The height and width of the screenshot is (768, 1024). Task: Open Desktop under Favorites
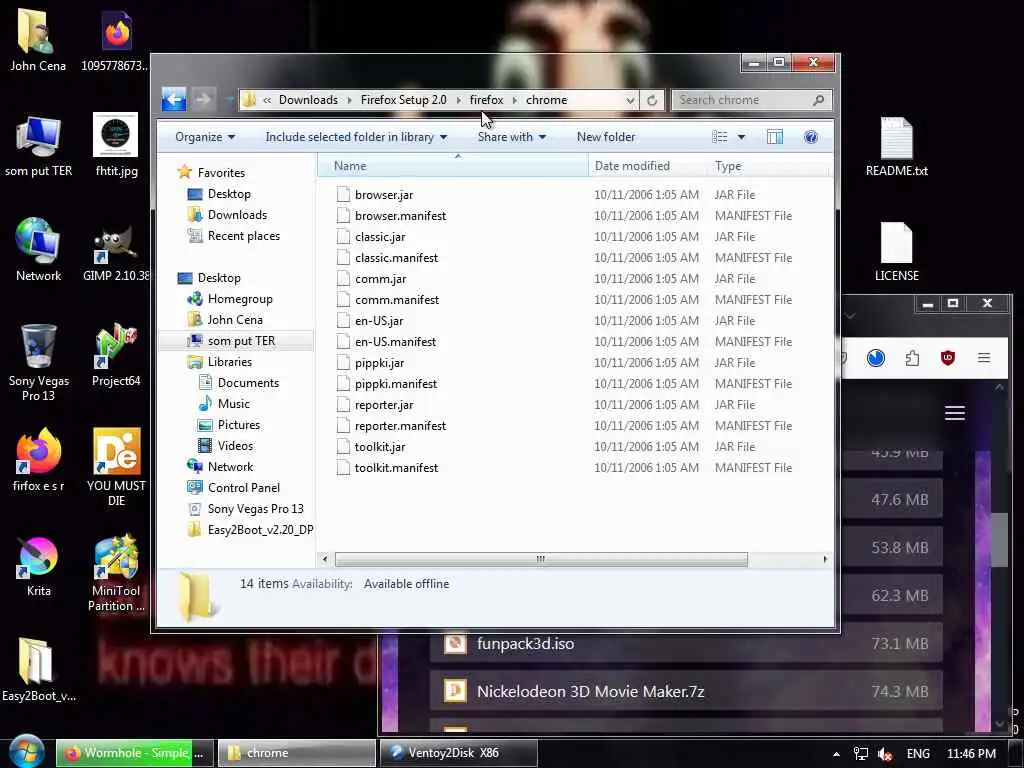(229, 194)
